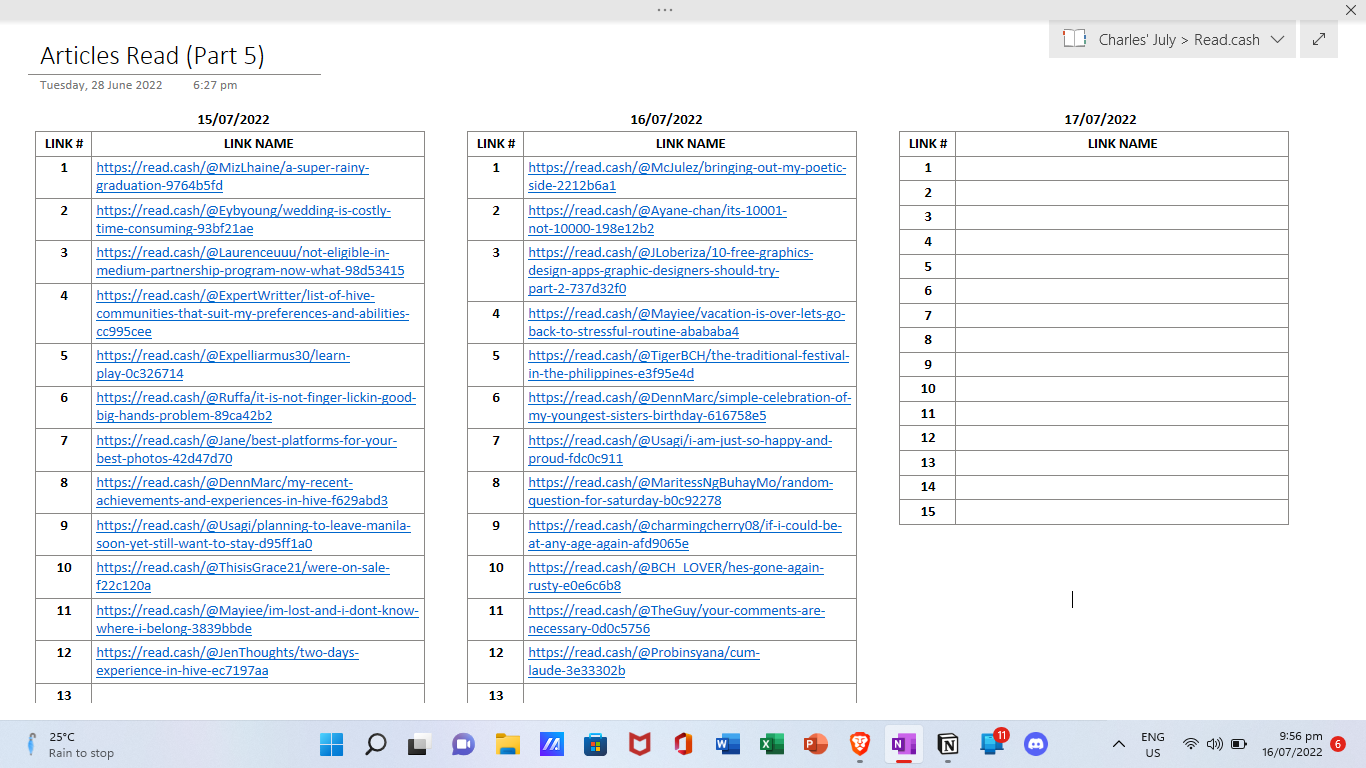Expand page to full view

[x=1319, y=39]
